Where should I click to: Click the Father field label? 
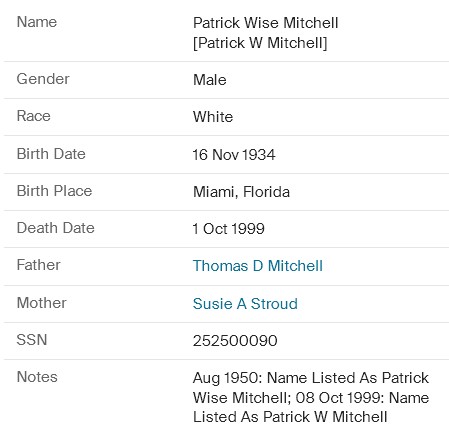point(39,265)
